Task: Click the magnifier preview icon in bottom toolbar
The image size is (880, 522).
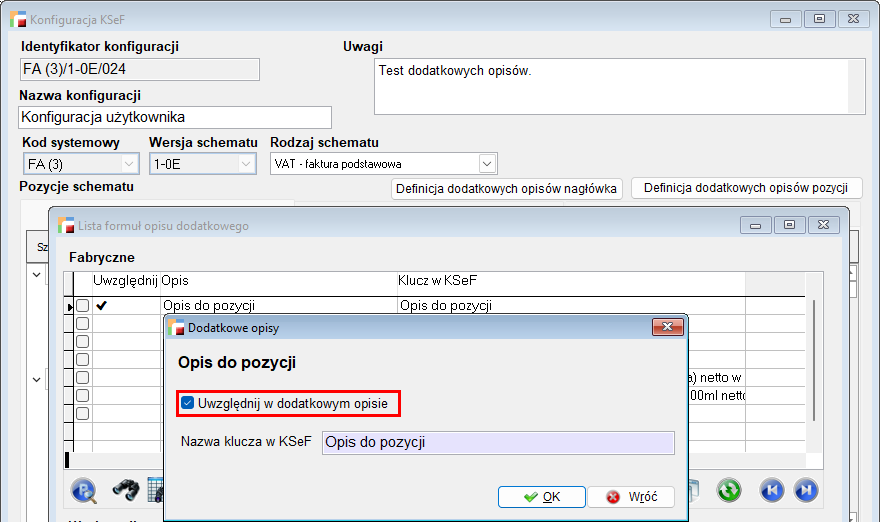Action: click(x=85, y=490)
